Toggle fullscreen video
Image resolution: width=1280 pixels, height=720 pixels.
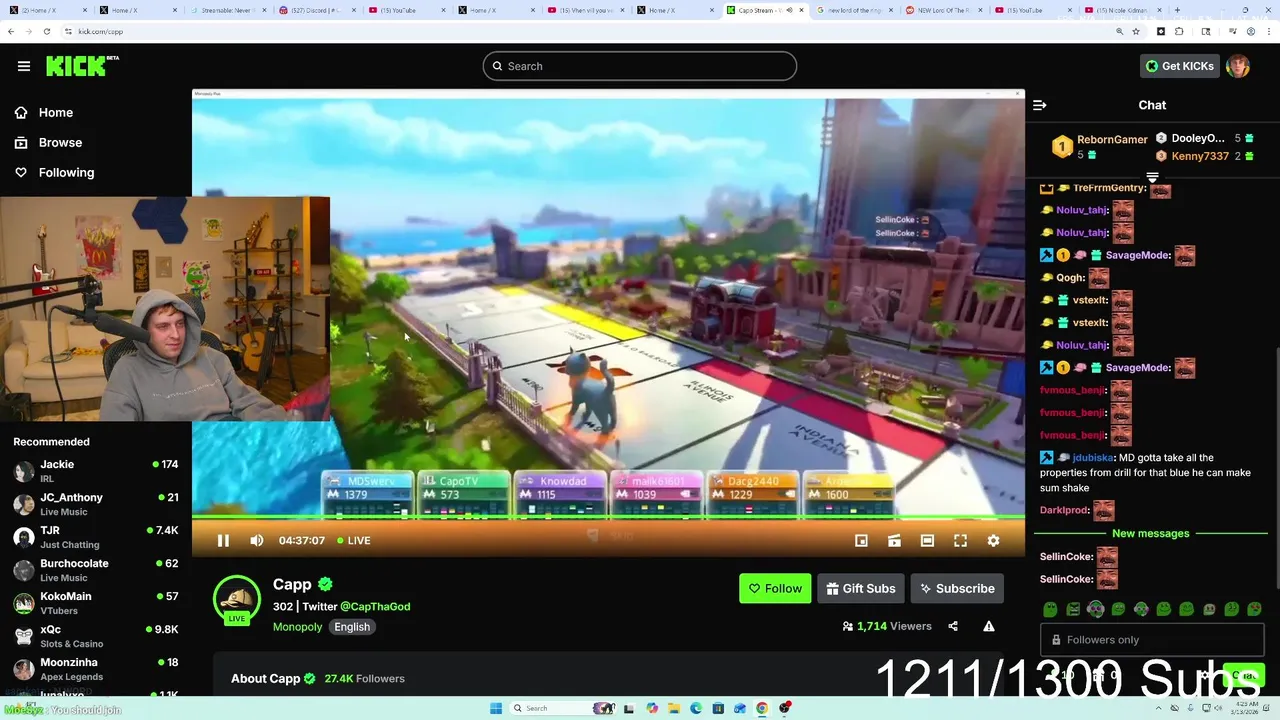point(960,541)
